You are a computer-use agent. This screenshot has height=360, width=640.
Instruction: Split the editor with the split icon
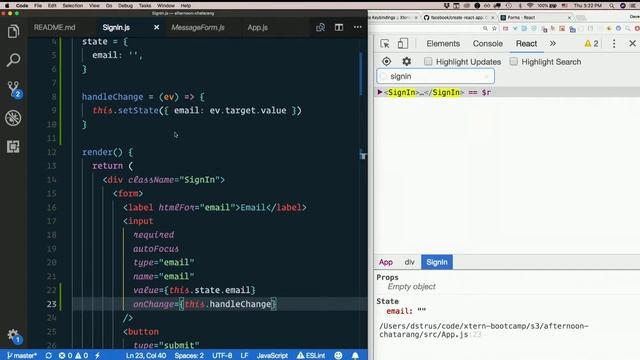coord(339,27)
